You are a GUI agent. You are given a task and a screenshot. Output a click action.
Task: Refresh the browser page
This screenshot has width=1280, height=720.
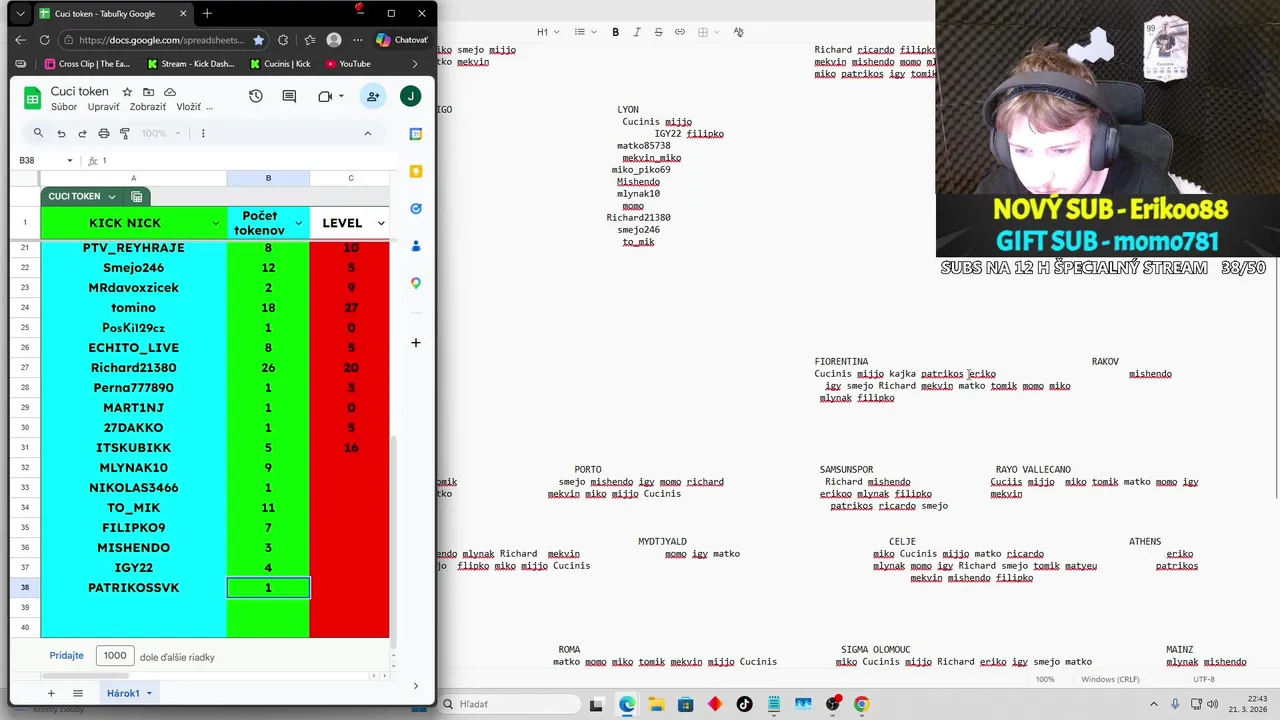[x=44, y=40]
